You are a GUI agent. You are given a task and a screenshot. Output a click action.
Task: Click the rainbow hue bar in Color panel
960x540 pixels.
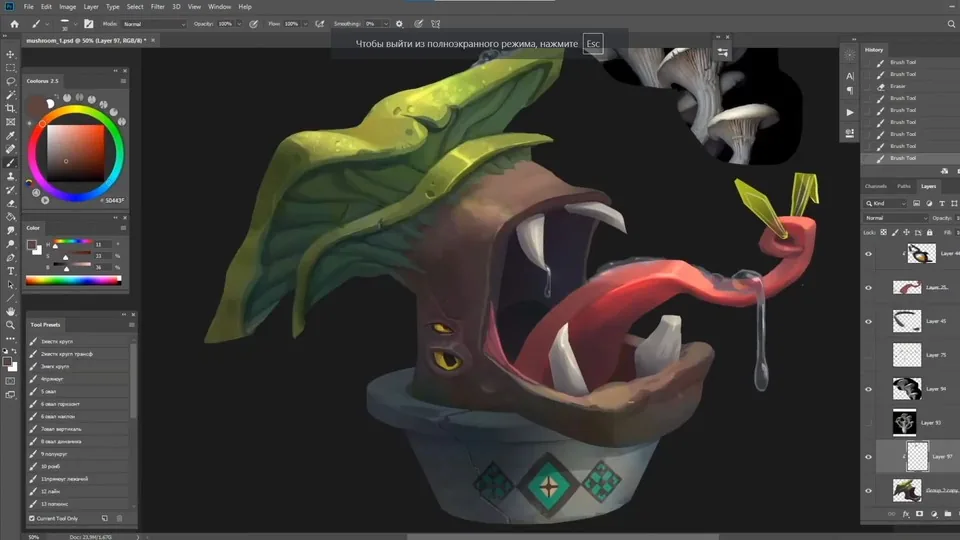coord(73,280)
